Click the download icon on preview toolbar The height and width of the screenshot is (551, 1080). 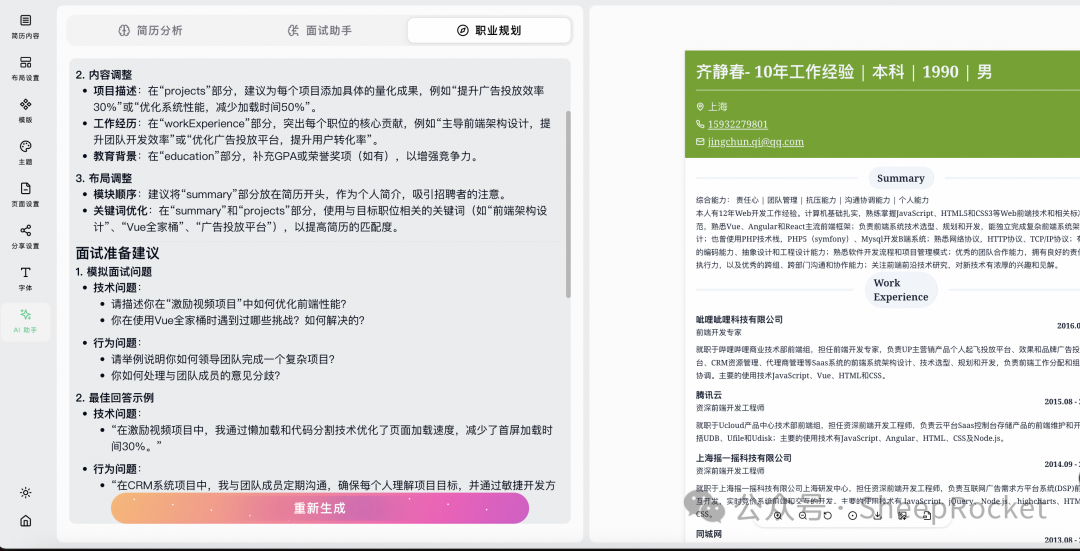(x=878, y=515)
